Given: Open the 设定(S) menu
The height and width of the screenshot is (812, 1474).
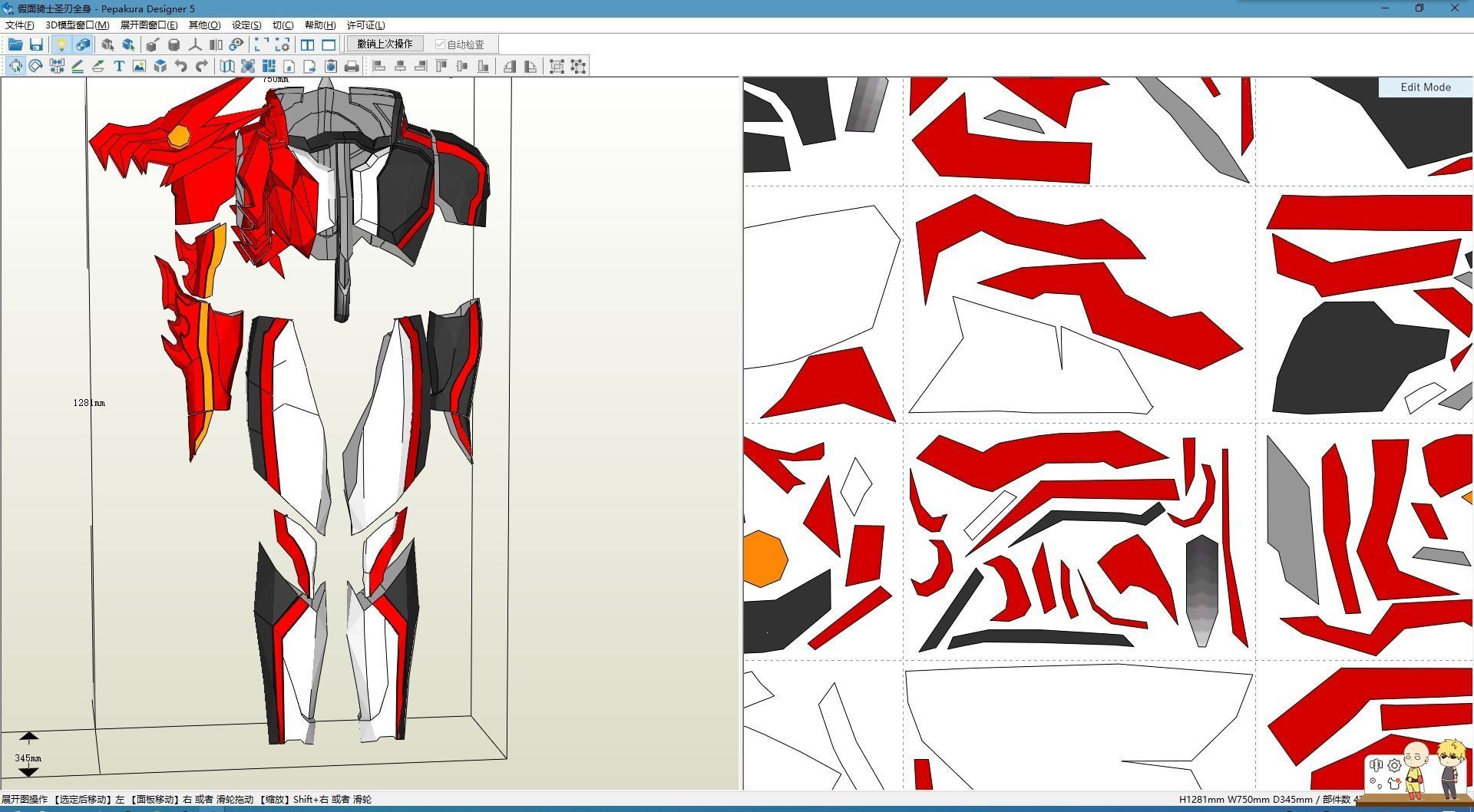Looking at the screenshot, I should 246,25.
